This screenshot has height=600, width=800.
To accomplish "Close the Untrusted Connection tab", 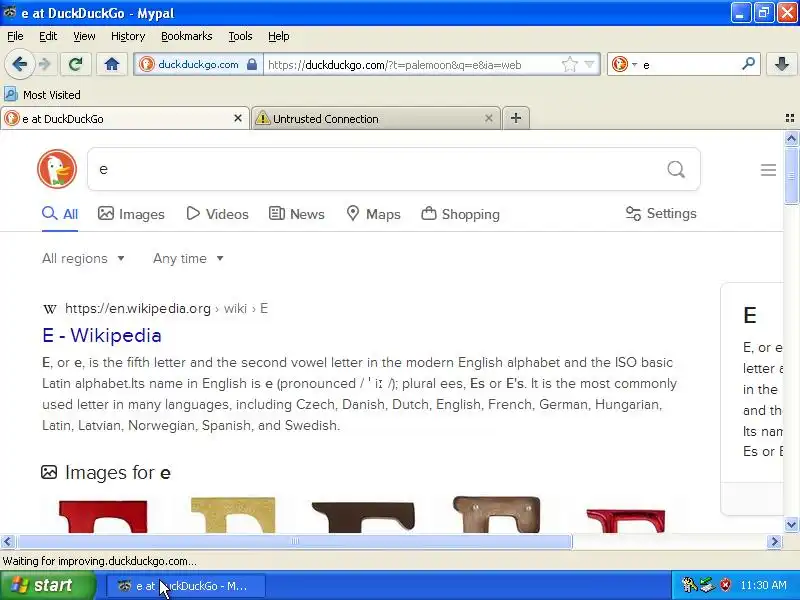I will point(488,118).
